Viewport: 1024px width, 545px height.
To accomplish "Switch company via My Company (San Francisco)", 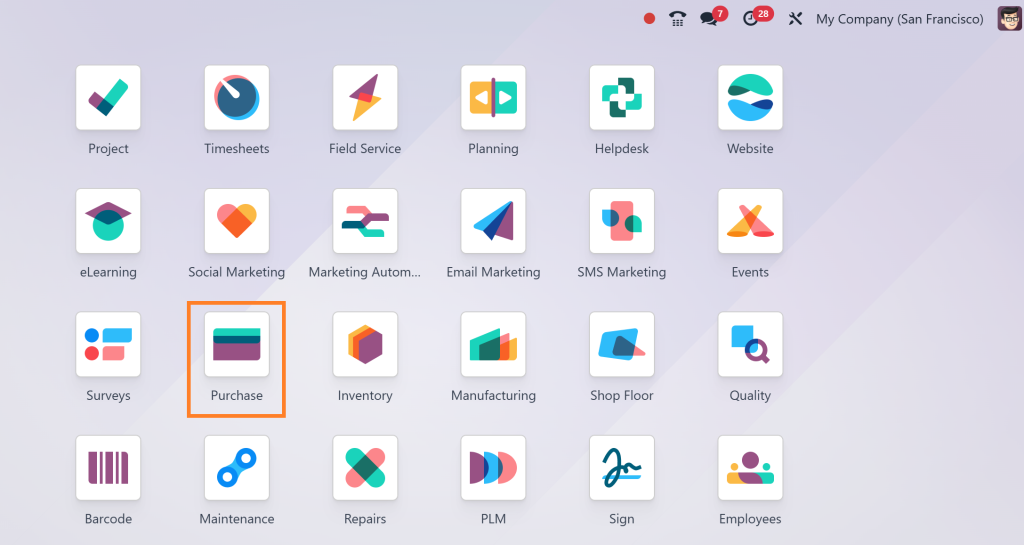I will pyautogui.click(x=899, y=19).
